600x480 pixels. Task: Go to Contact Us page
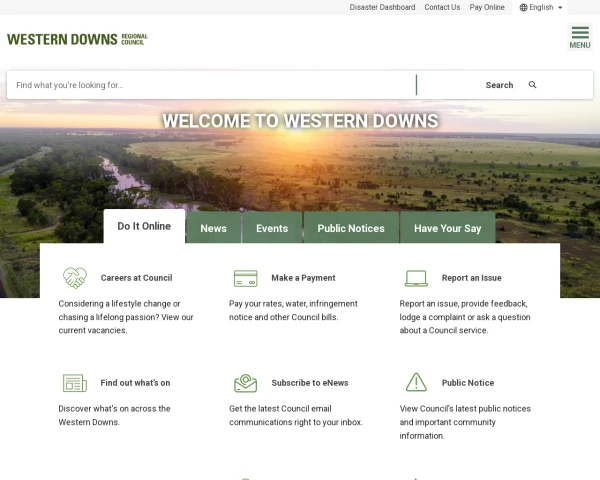pos(442,7)
